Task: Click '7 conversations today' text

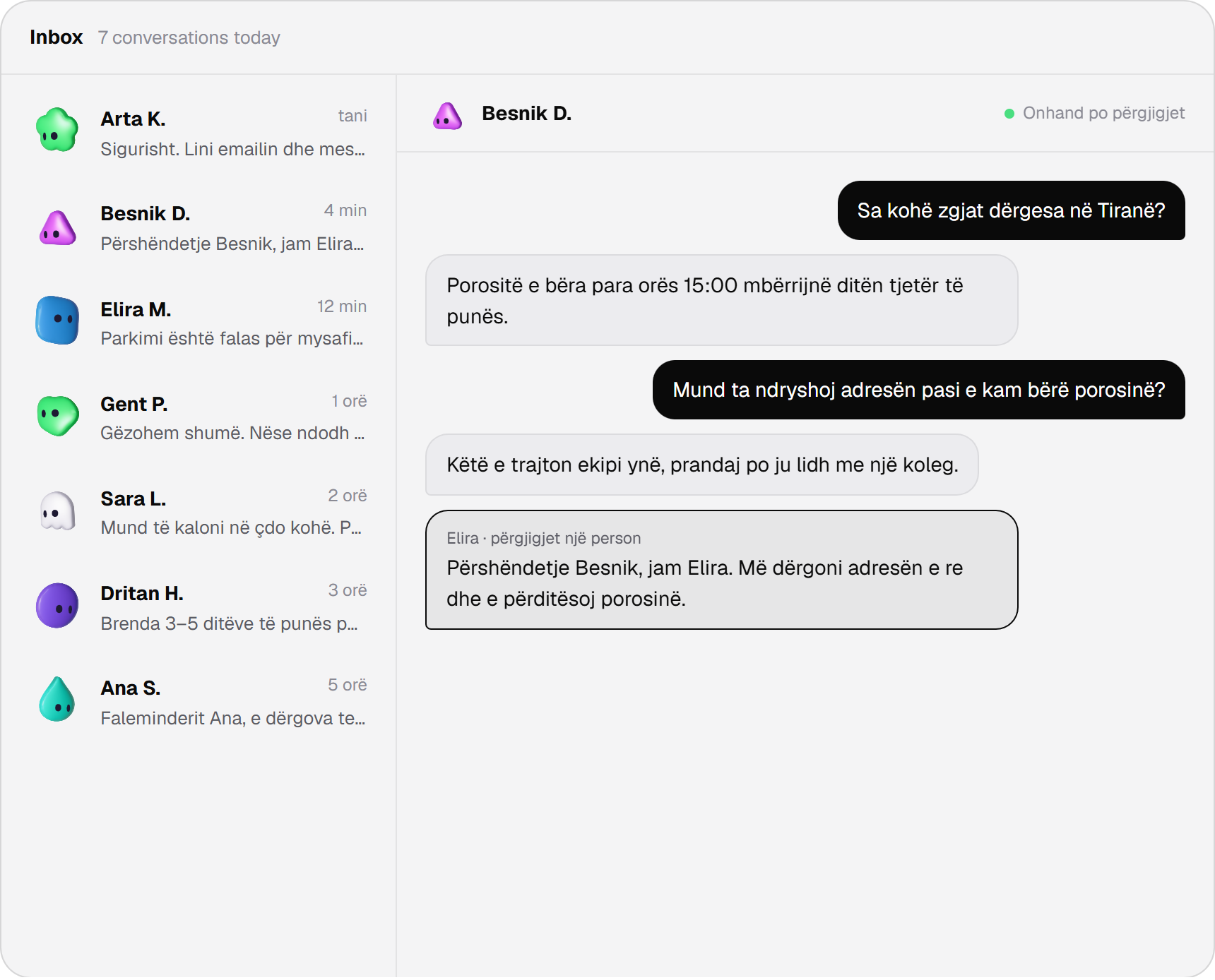Action: point(189,37)
